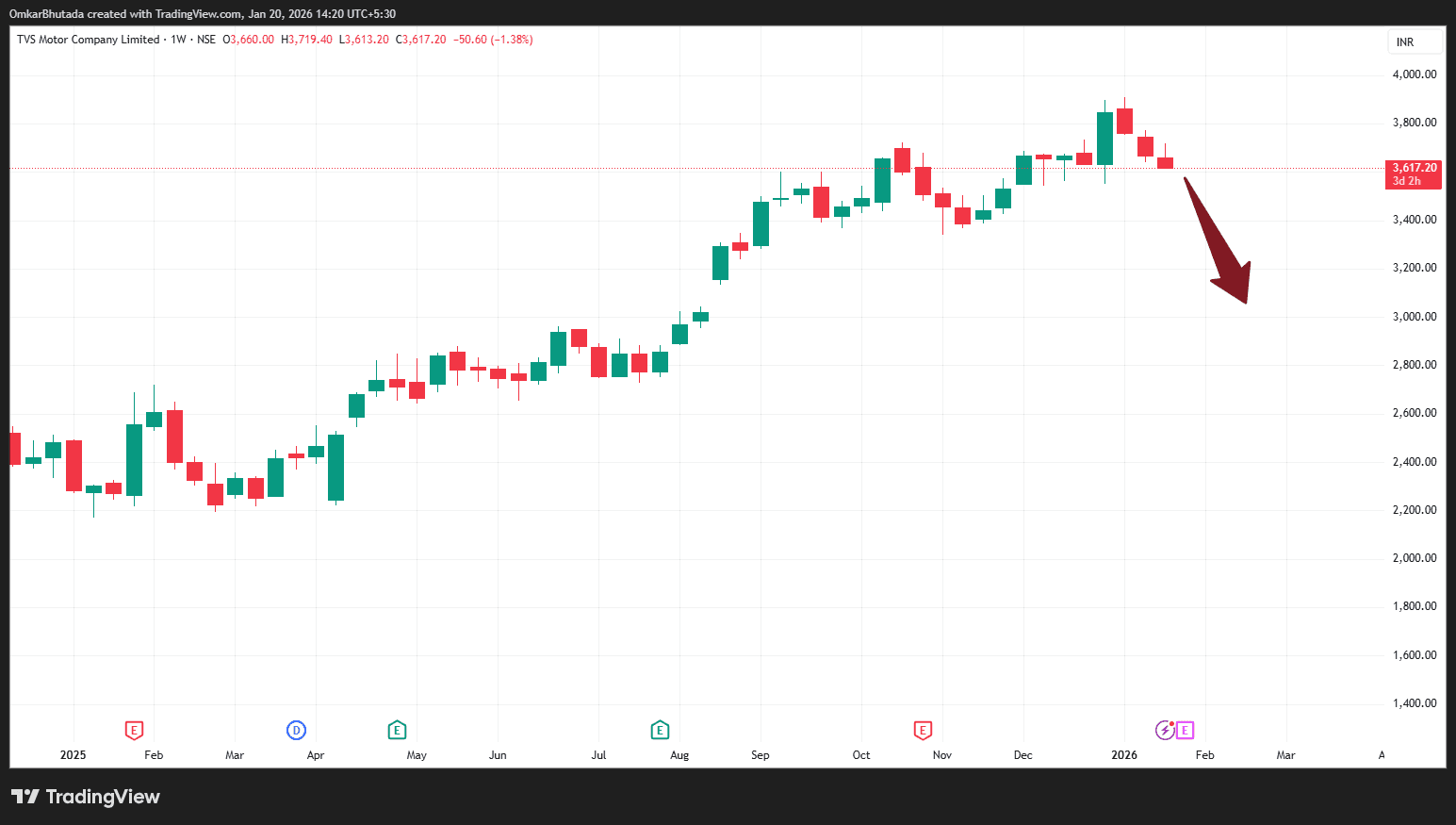
Task: Click the 2,400.00 price axis label
Action: (x=1415, y=462)
